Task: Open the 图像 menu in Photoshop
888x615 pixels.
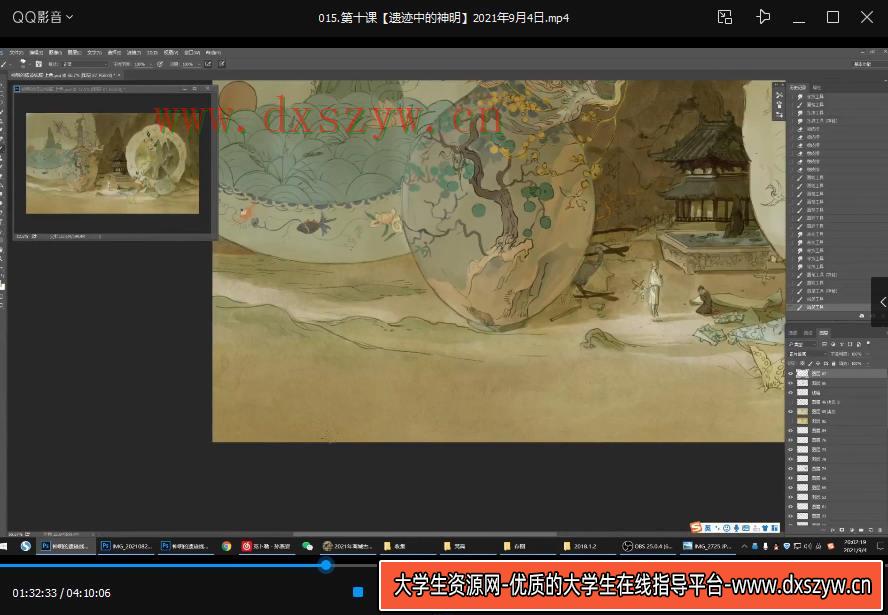Action: point(56,53)
